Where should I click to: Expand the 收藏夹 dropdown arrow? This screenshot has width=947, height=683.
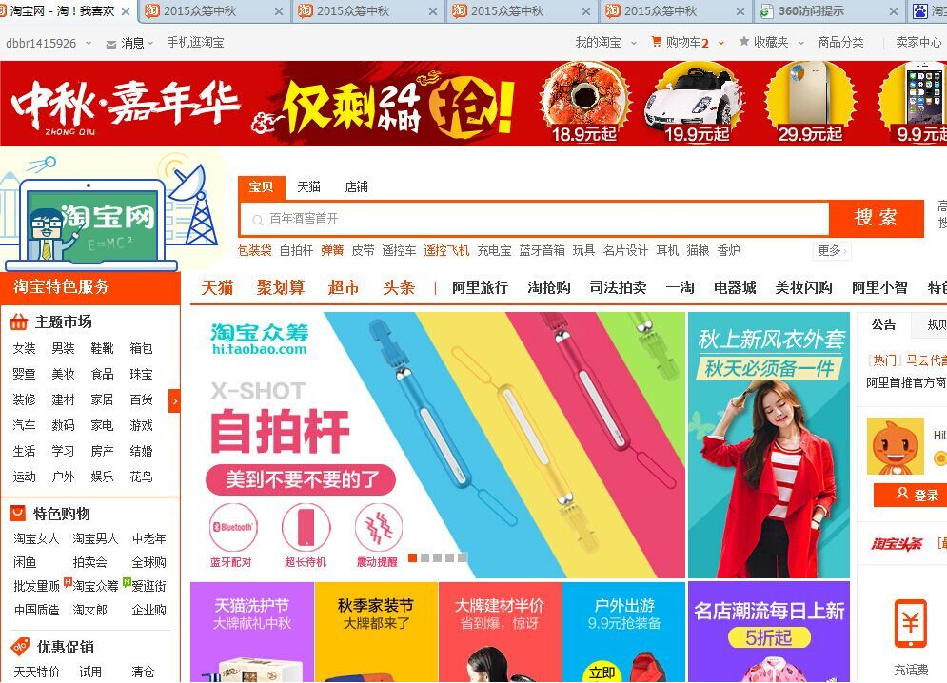click(x=801, y=43)
